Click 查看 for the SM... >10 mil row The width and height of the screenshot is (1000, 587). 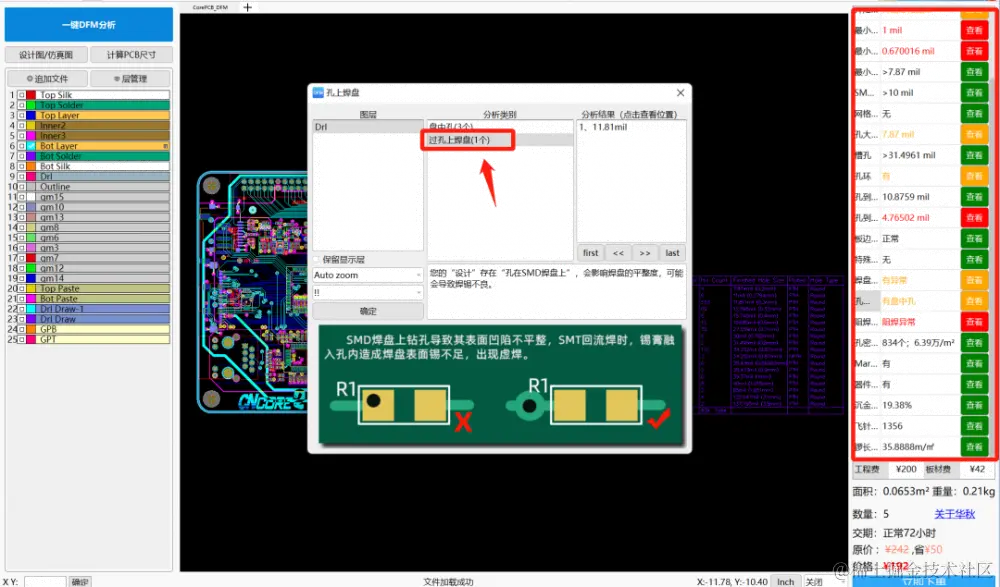(x=974, y=93)
